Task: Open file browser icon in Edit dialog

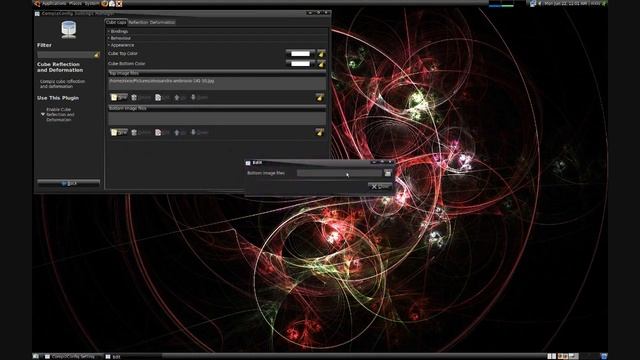Action: (388, 173)
